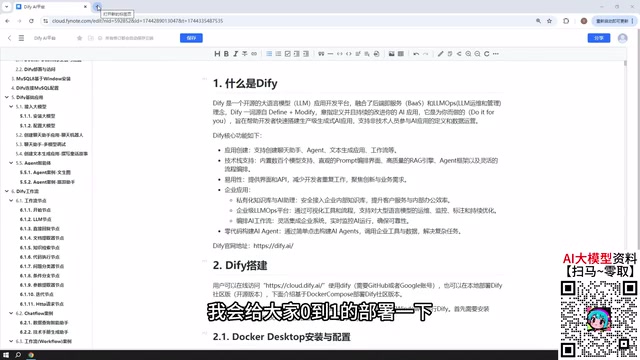
Task: Jump to outline item 6.1.2 LLM节点
Action: click(x=35, y=219)
